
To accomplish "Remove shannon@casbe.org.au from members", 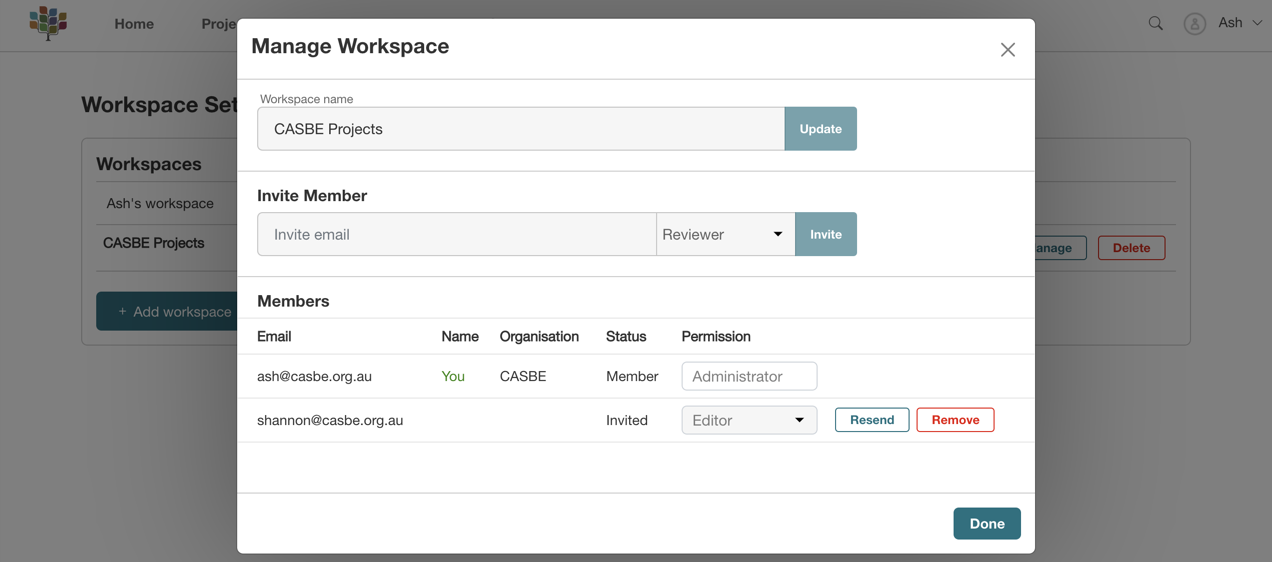I will [955, 420].
